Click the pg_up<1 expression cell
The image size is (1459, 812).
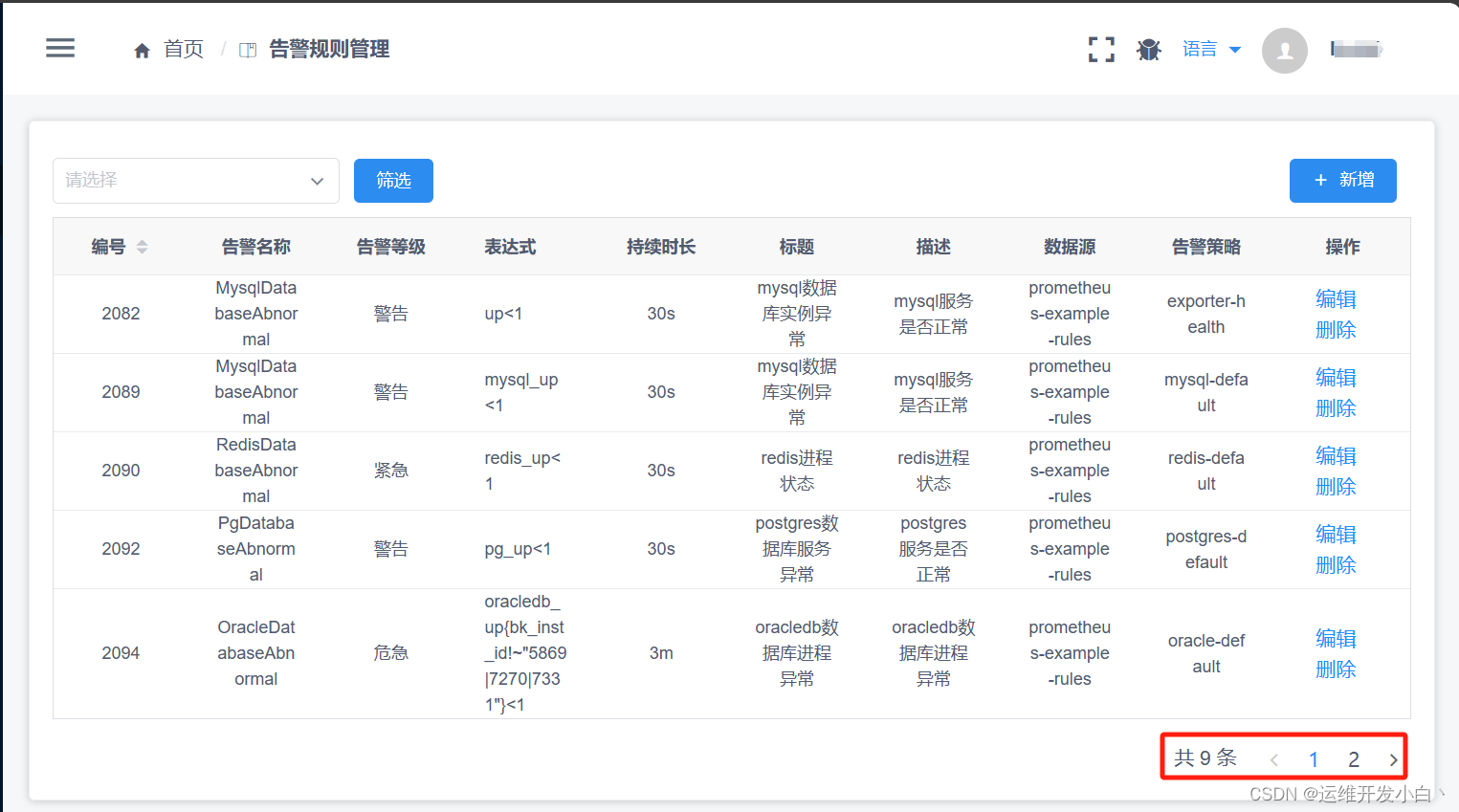tap(518, 549)
